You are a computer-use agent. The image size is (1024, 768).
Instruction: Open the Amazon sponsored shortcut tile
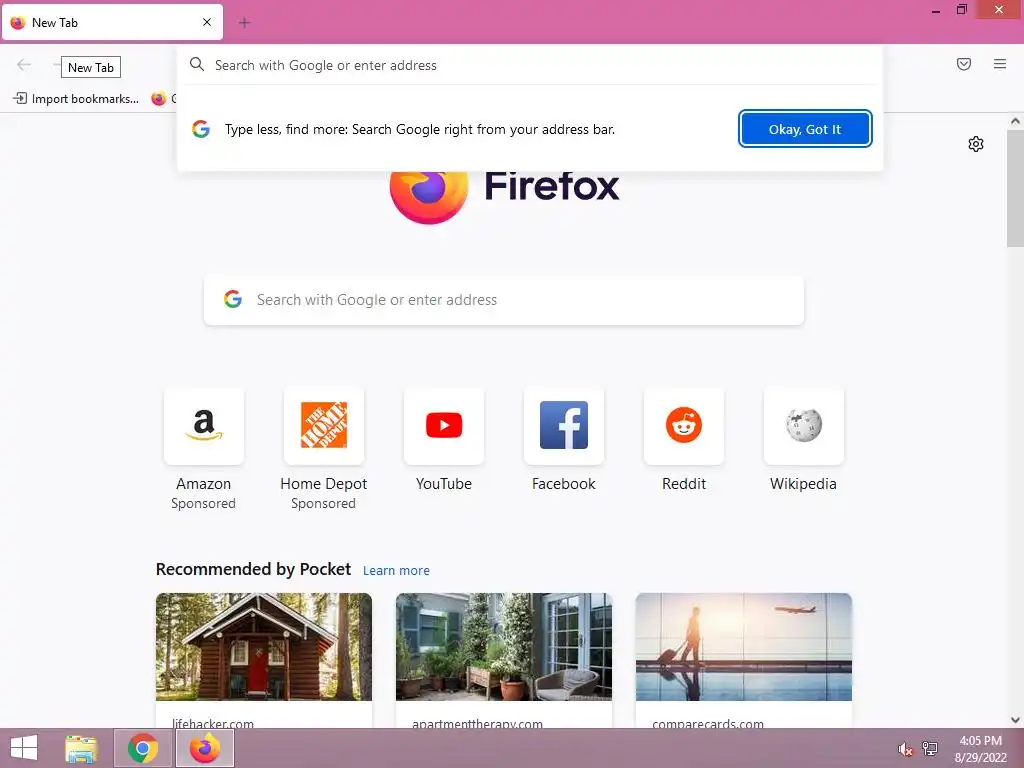pos(204,426)
